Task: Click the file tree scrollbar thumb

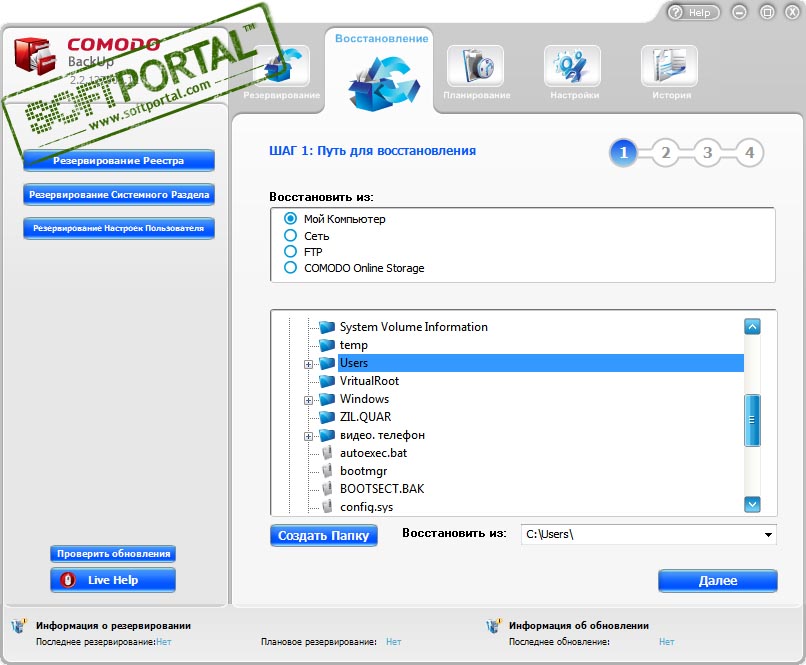Action: 752,420
